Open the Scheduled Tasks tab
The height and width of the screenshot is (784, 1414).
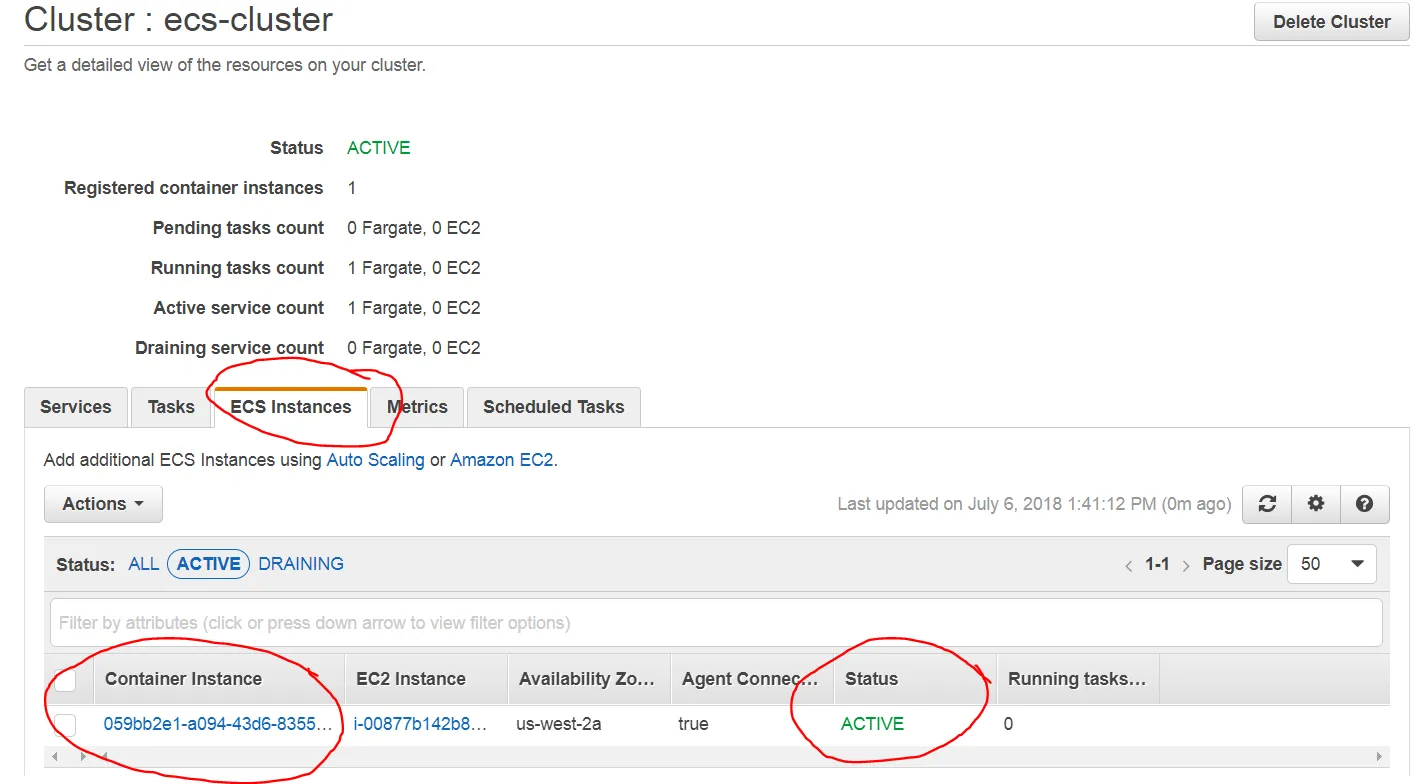tap(554, 407)
